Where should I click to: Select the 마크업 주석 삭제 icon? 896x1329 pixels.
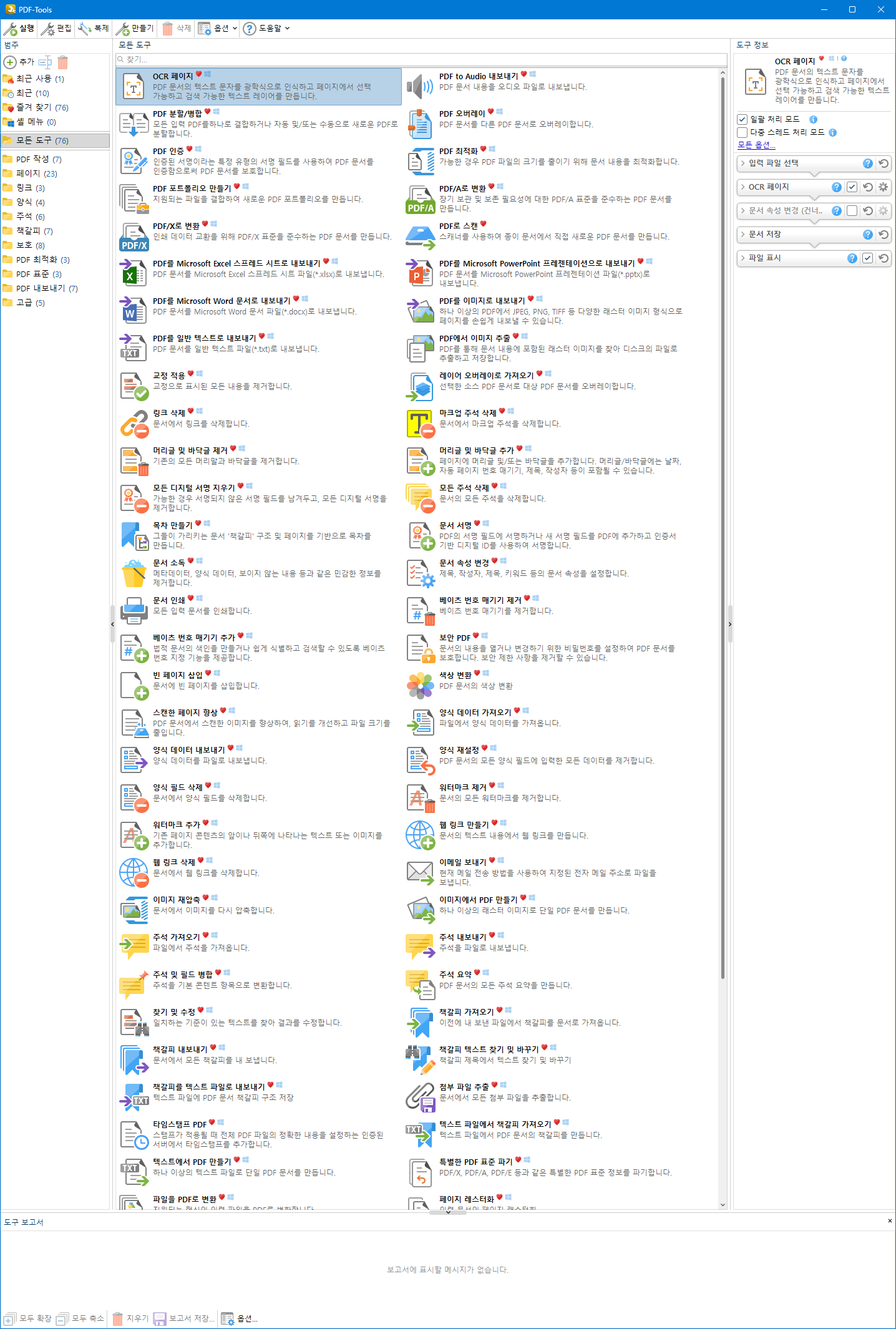tap(420, 424)
